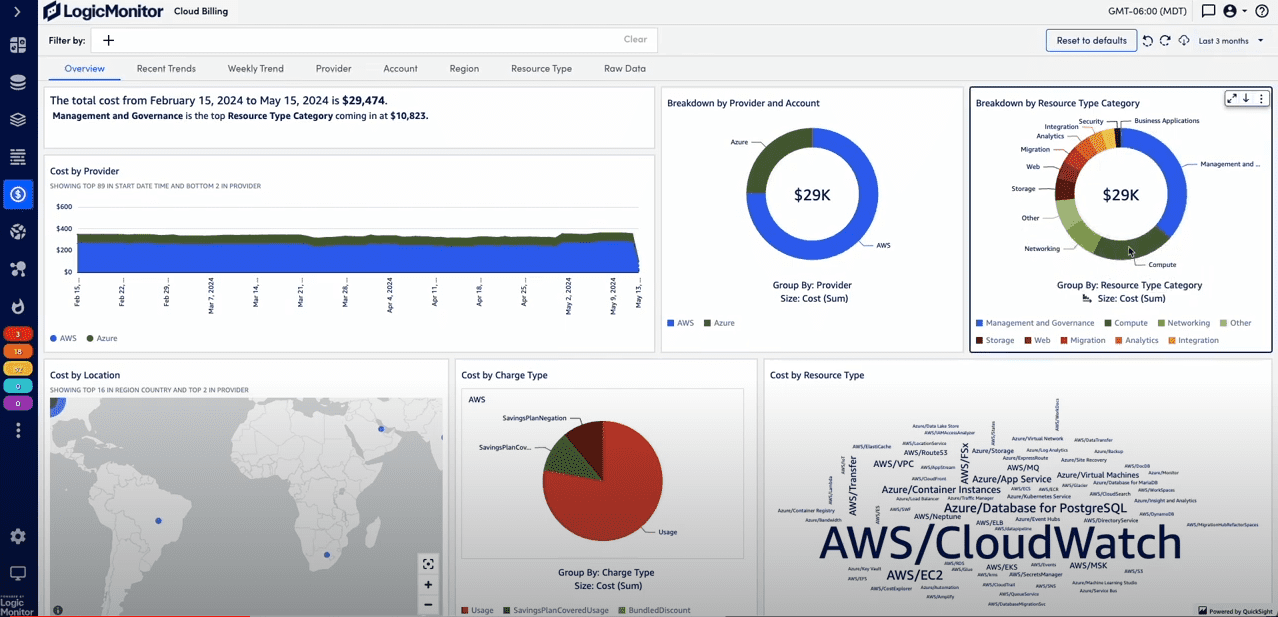Screen dimensions: 1278x617
Task: Zoom in the location map with plus
Action: point(428,585)
